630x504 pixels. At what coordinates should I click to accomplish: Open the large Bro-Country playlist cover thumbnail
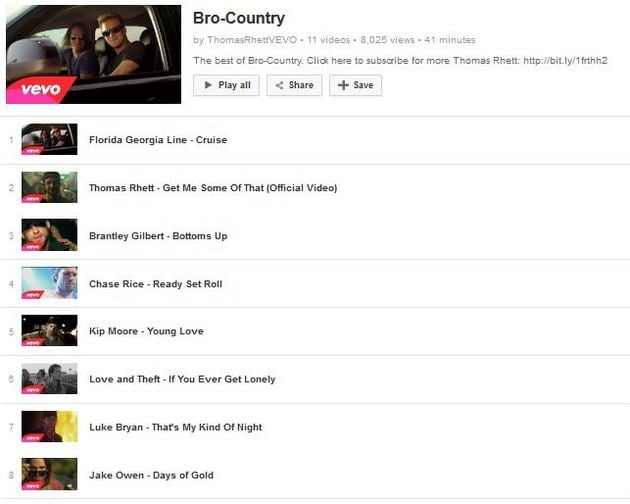point(94,54)
